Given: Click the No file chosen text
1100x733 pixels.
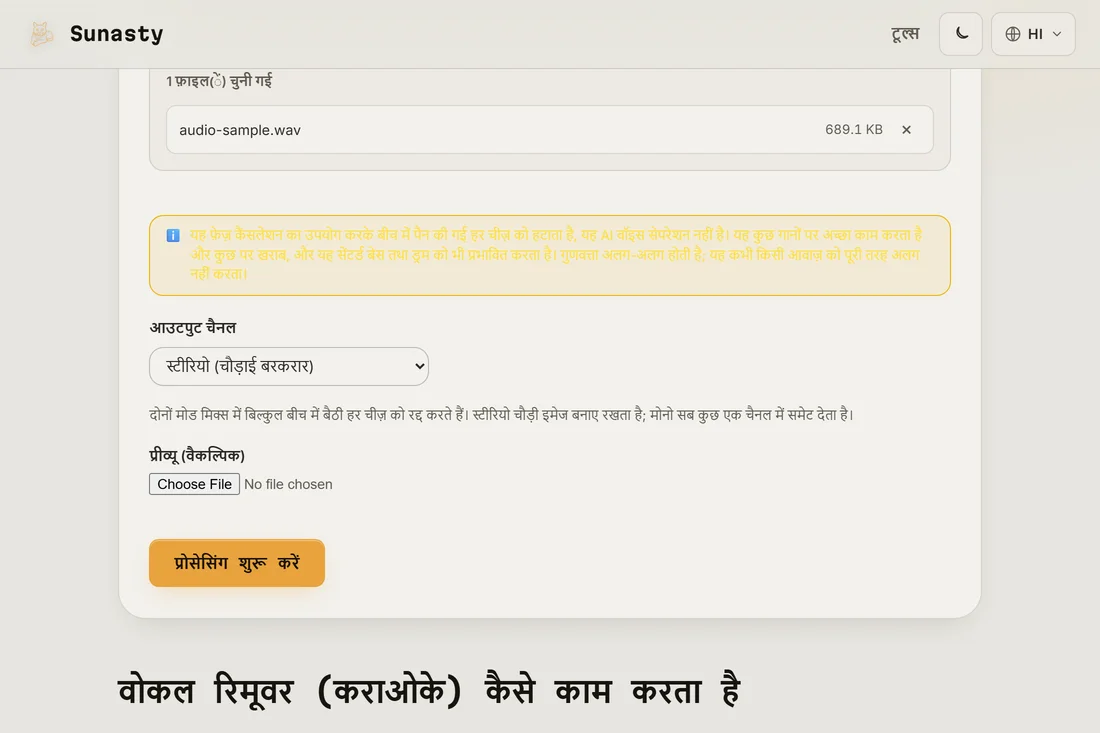Looking at the screenshot, I should pos(288,484).
